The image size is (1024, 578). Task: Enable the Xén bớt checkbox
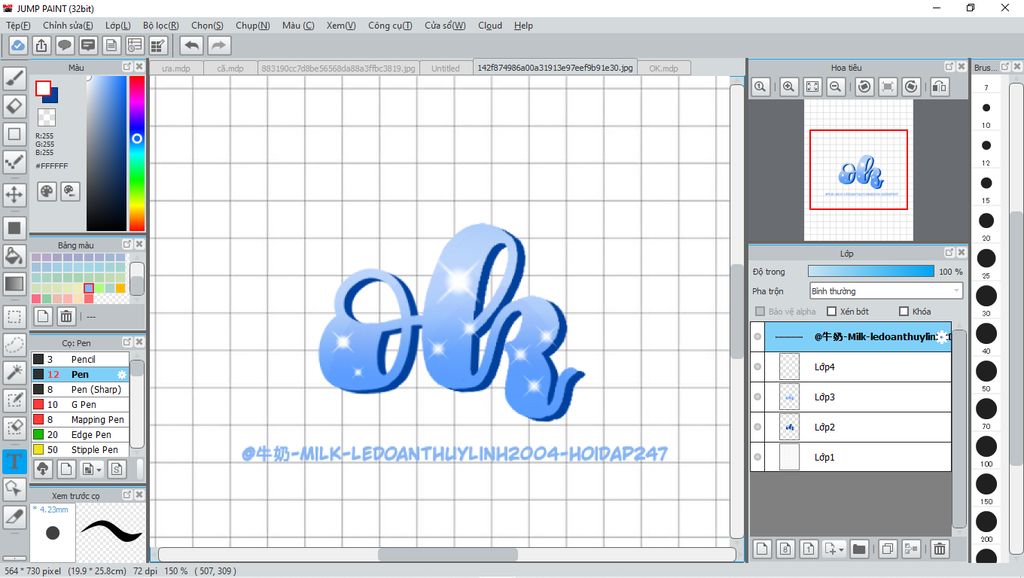(832, 312)
